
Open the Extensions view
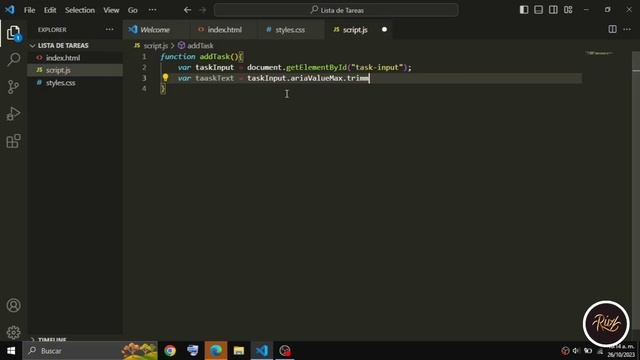tap(13, 141)
